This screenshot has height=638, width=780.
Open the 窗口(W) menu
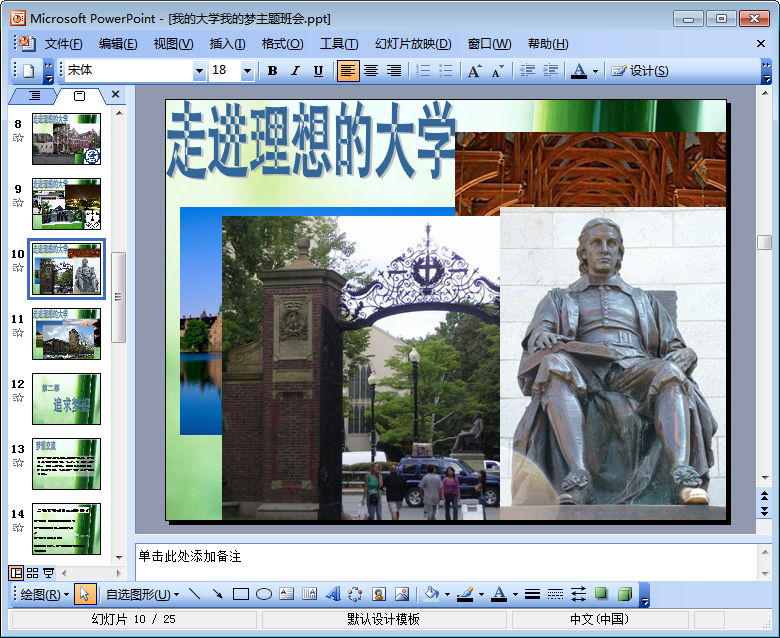click(x=489, y=44)
